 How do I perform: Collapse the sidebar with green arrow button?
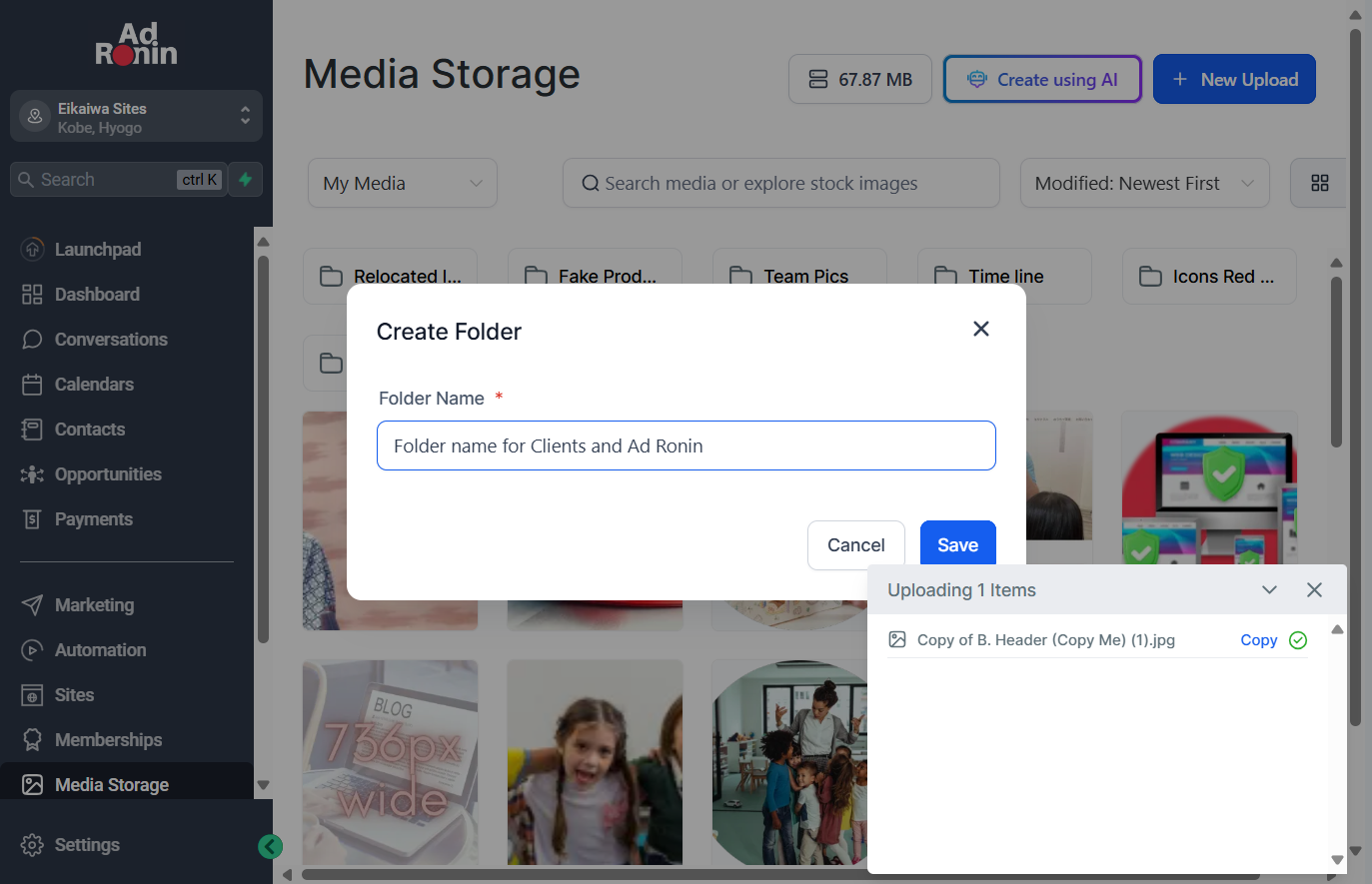tap(270, 847)
